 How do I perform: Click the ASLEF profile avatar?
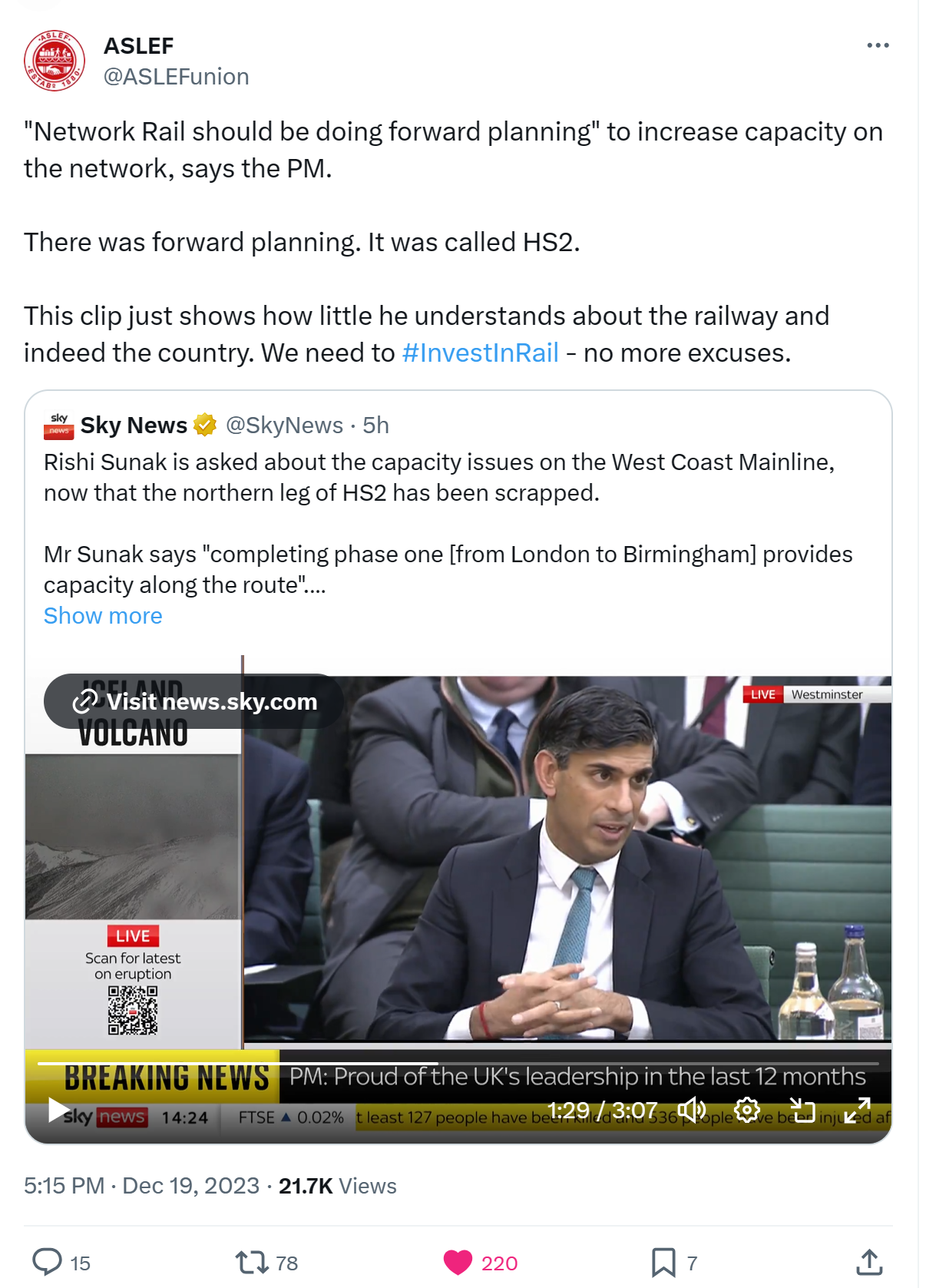pos(55,61)
